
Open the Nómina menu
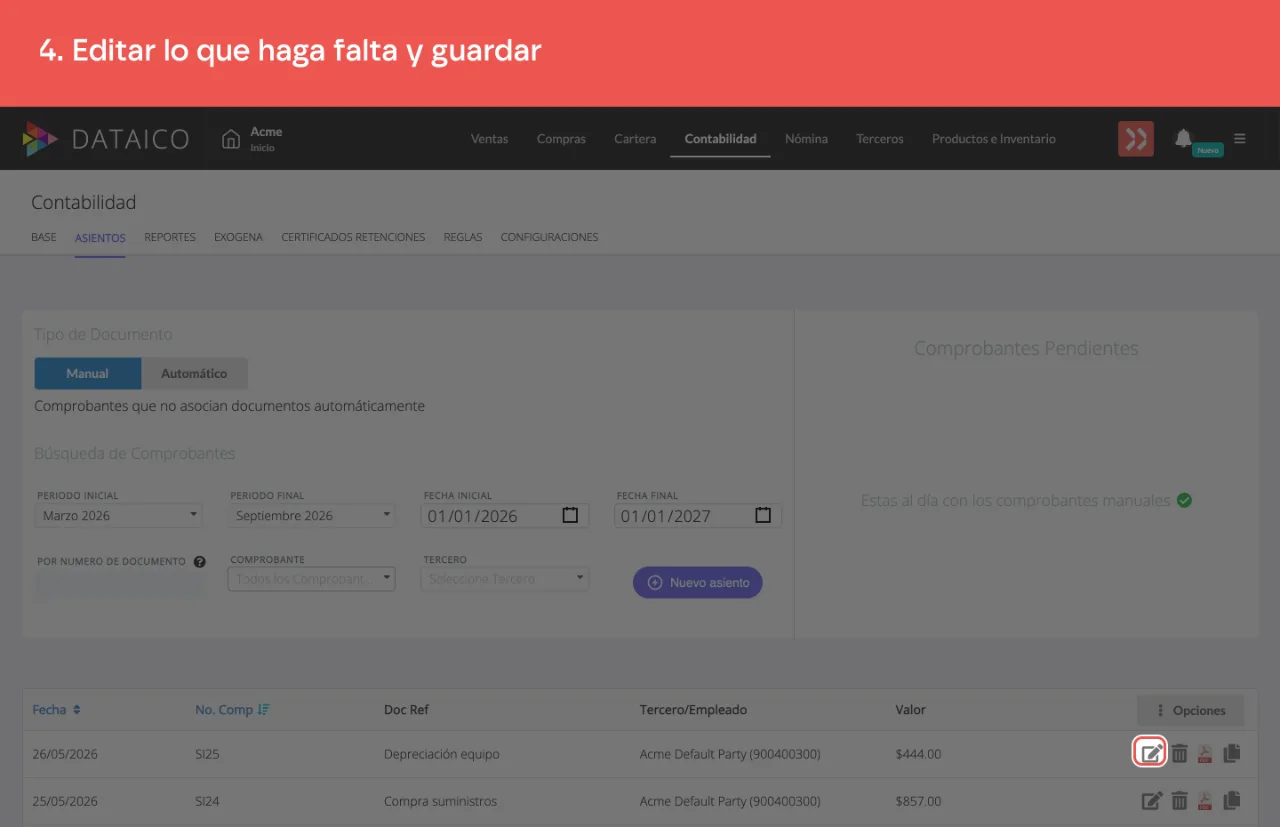pyautogui.click(x=806, y=139)
